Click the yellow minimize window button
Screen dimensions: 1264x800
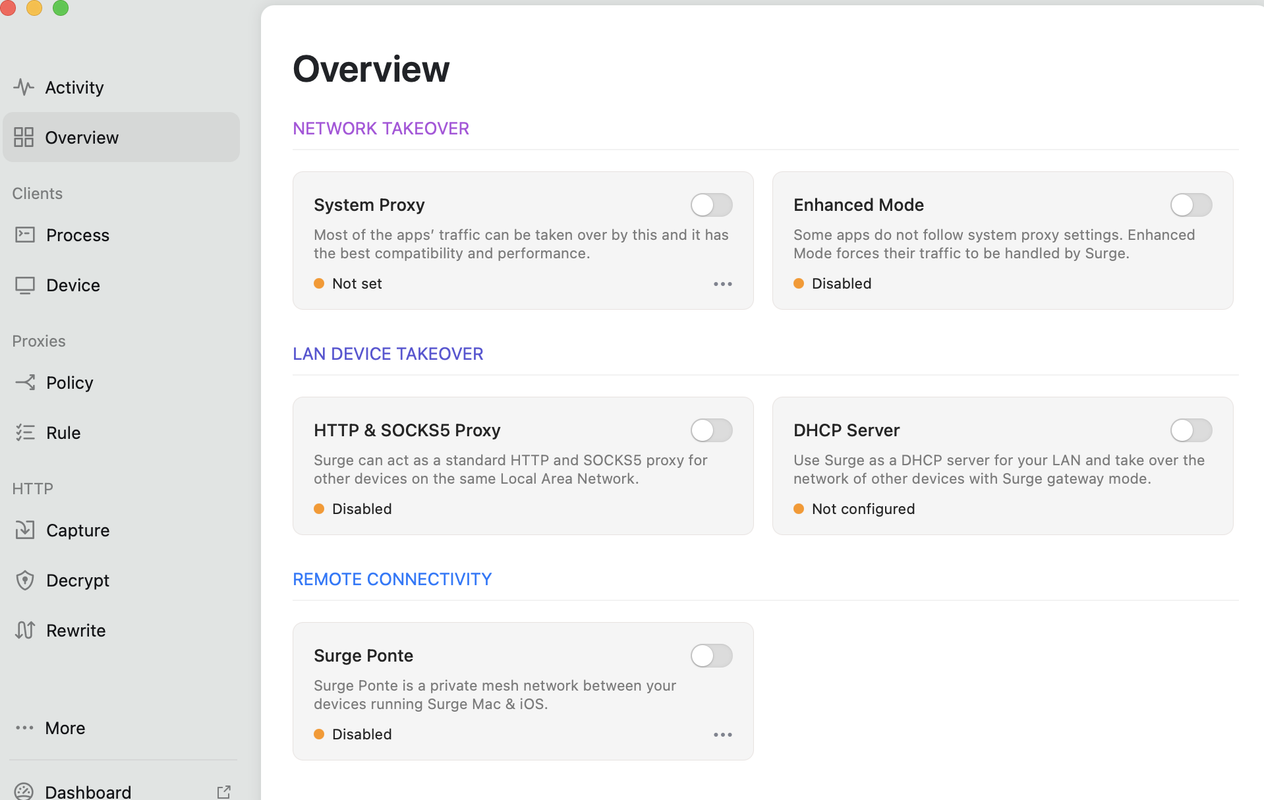pos(34,7)
